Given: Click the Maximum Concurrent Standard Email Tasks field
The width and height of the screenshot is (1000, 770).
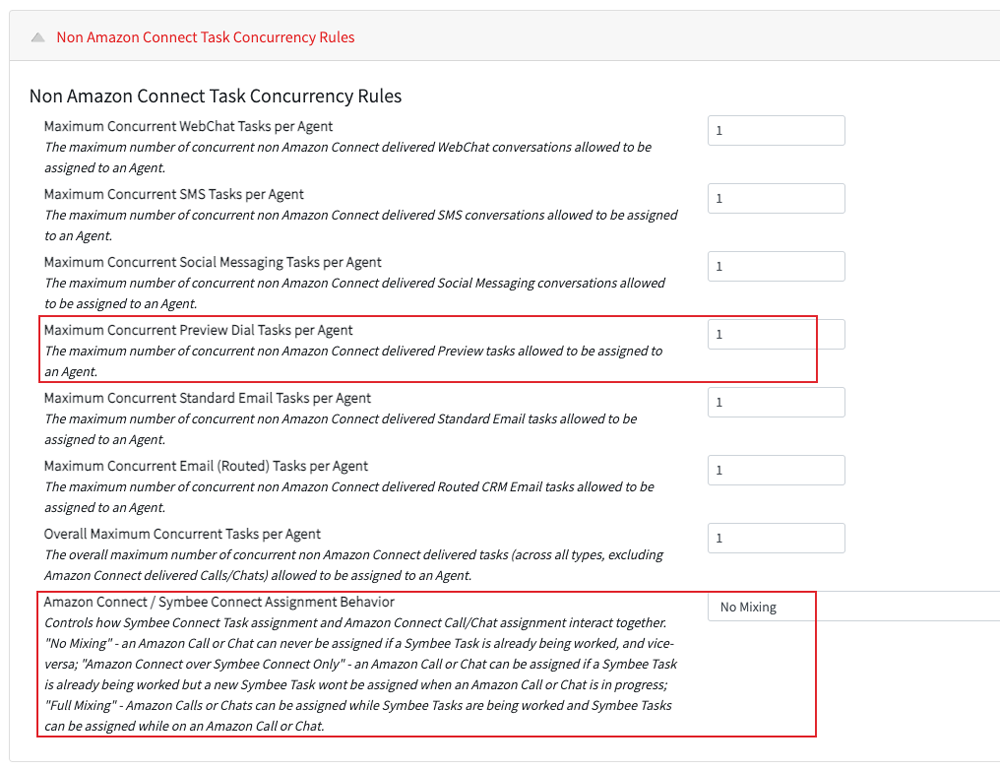Looking at the screenshot, I should click(x=776, y=403).
